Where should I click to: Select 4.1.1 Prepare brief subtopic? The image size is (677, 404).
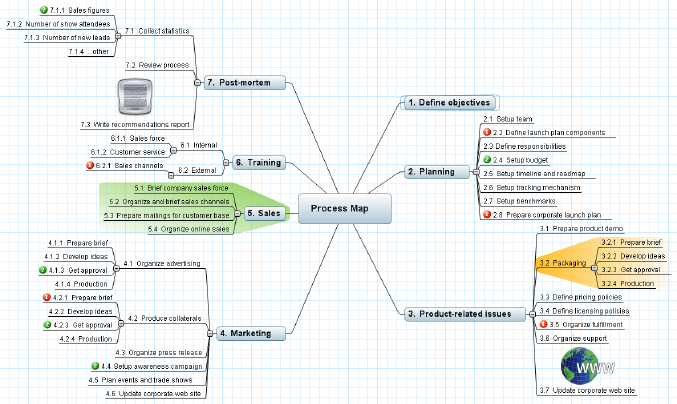pyautogui.click(x=78, y=243)
